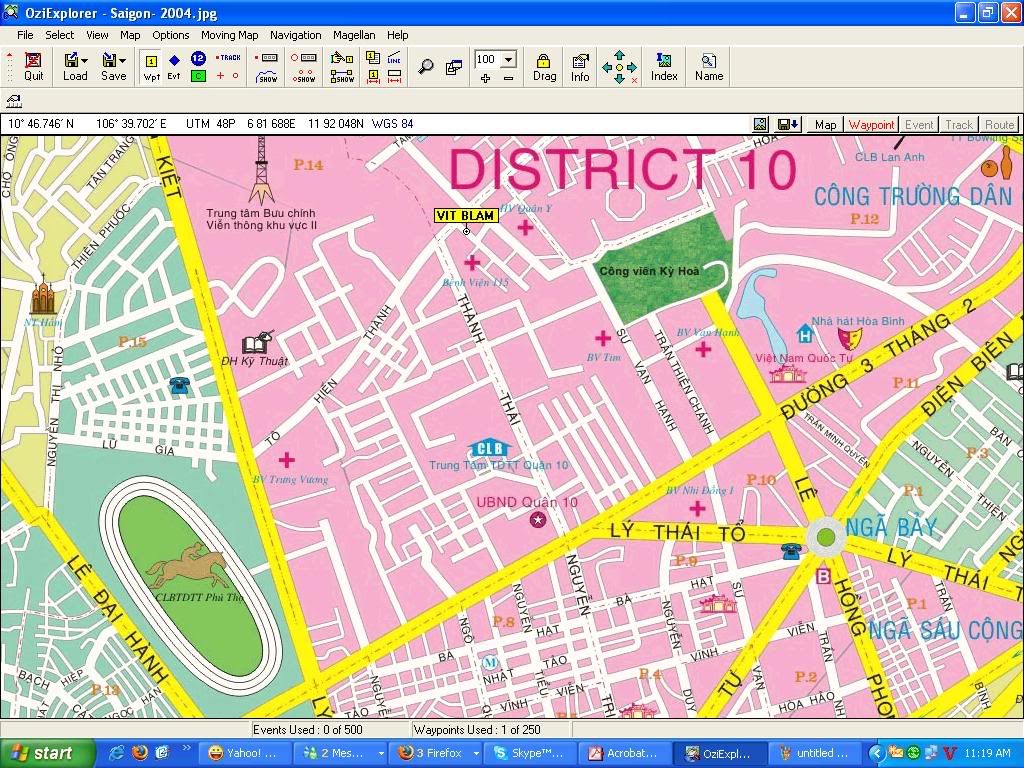
Task: Open the Magellan menu
Action: point(354,35)
